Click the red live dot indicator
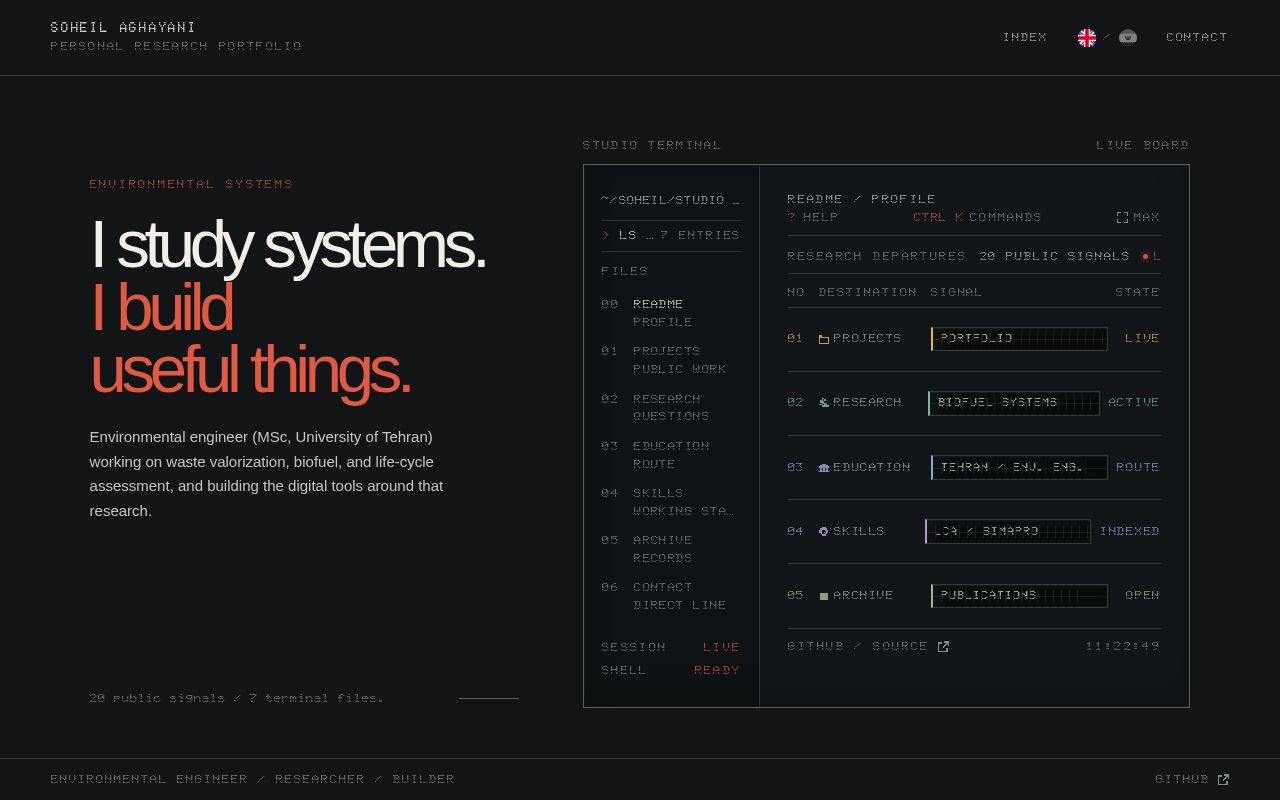Viewport: 1280px width, 800px height. tap(1146, 256)
